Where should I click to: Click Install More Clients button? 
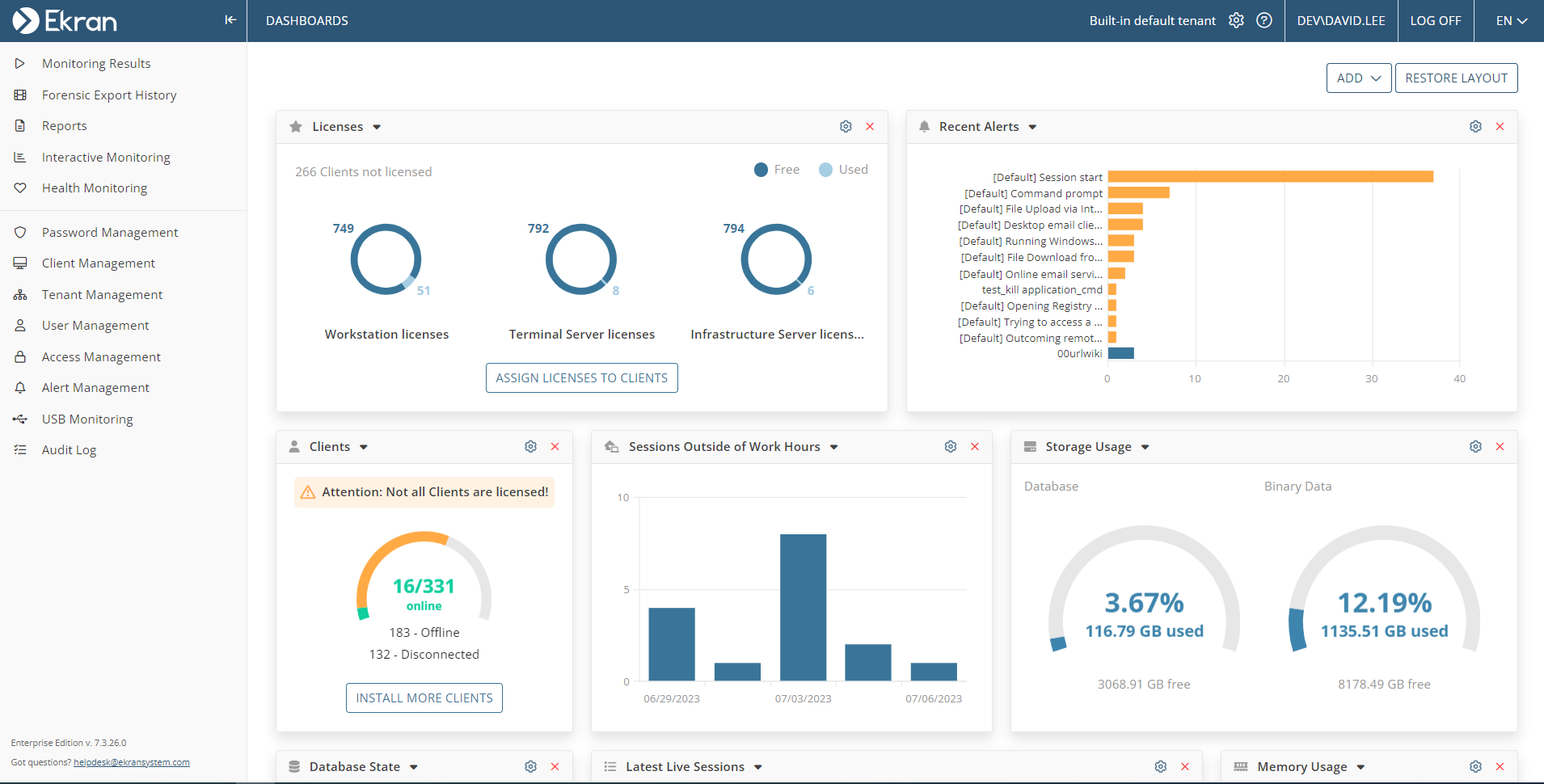coord(424,698)
